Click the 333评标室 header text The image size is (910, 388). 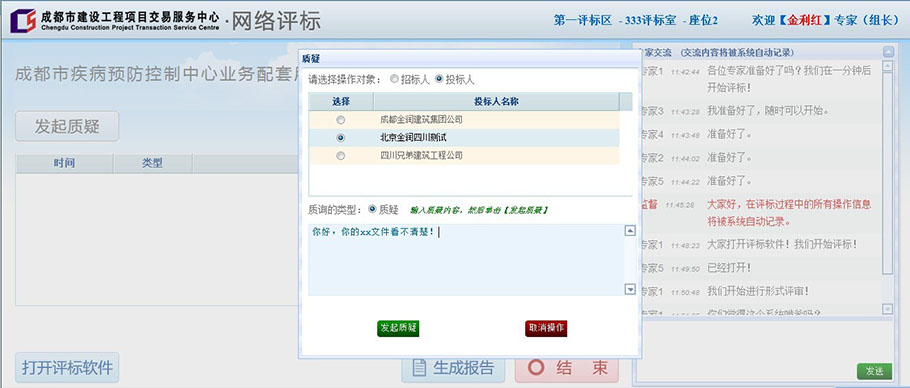coord(651,21)
